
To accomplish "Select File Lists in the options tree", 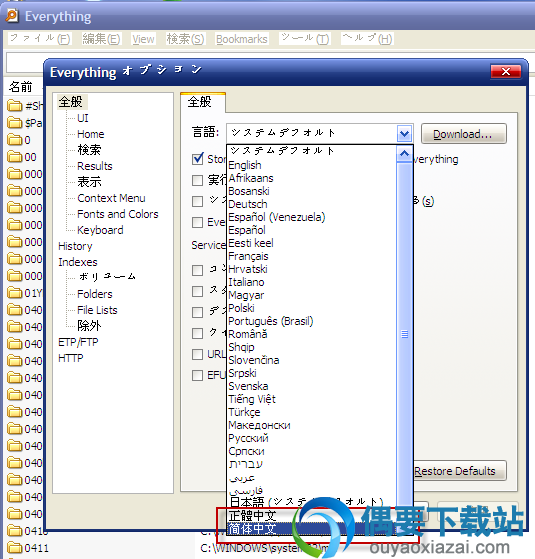I will tap(97, 310).
